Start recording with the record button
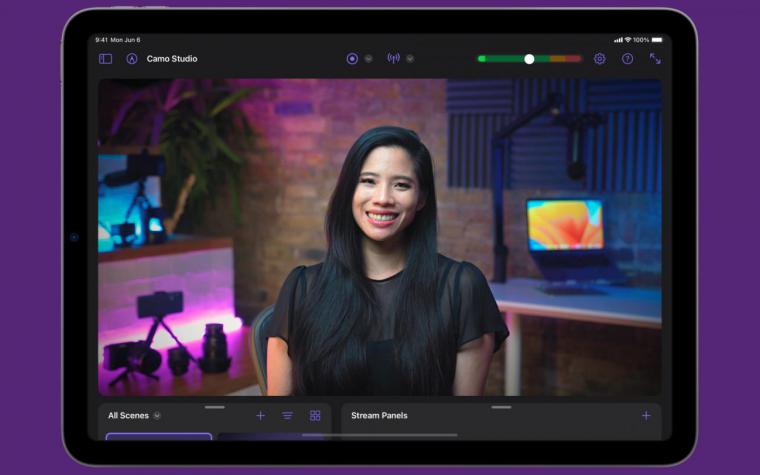This screenshot has width=760, height=475. coord(352,59)
